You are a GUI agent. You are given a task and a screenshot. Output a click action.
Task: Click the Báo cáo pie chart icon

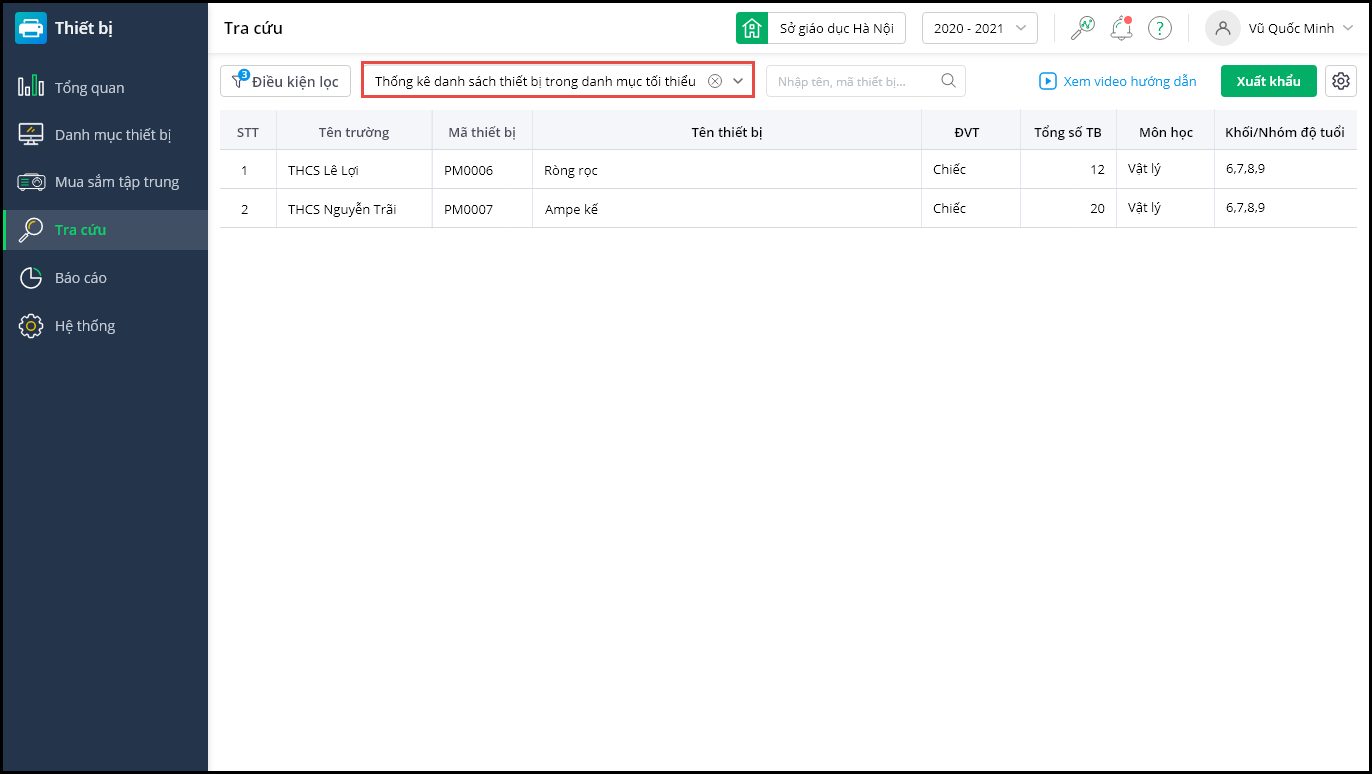click(x=31, y=278)
